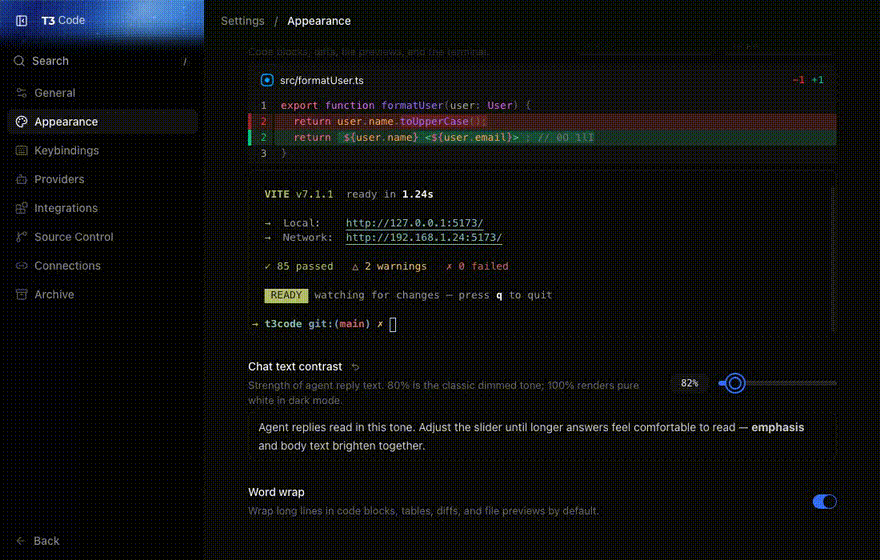Screen dimensions: 880x560
Task: Click the terminal prompt cursor
Action: (393, 324)
